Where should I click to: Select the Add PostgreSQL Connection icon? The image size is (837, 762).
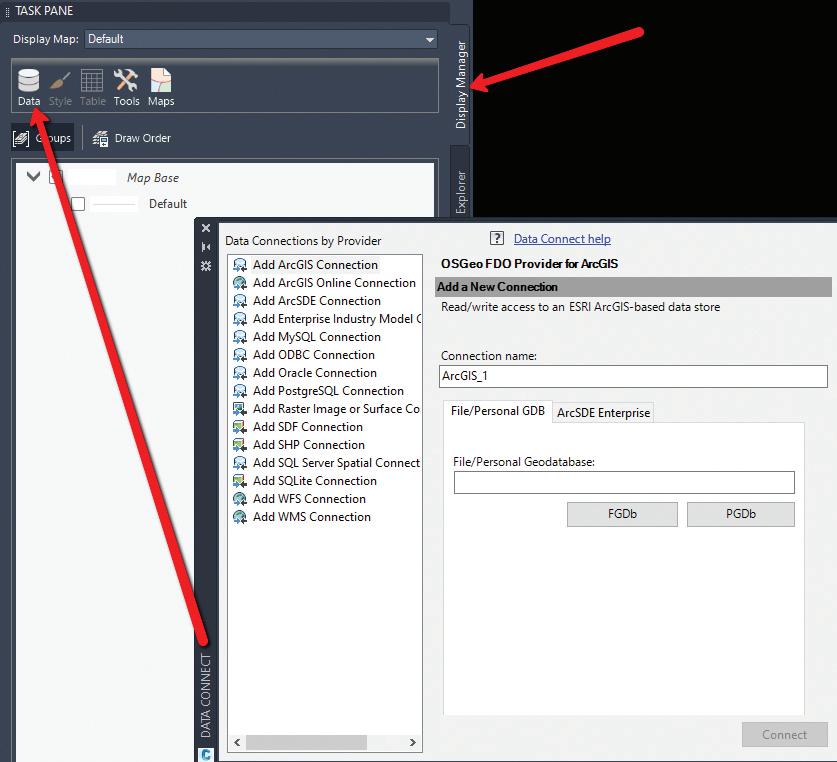point(240,391)
